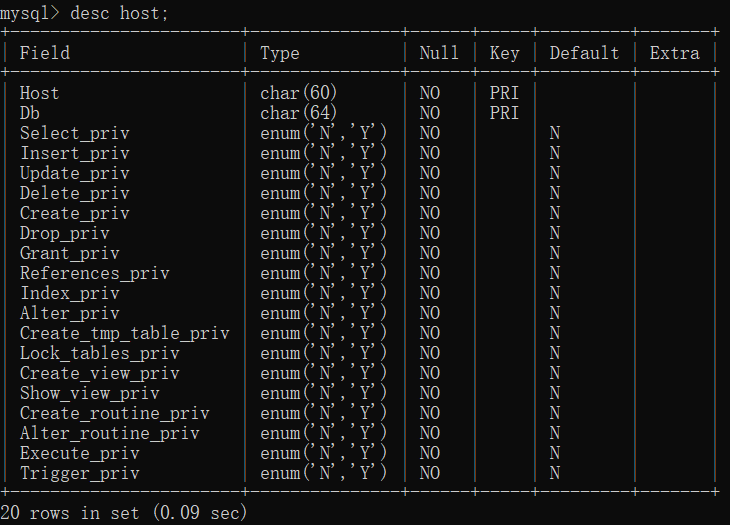Screen dimensions: 730x525
Task: Click the enum type of Execute_priv row
Action: [x=324, y=453]
